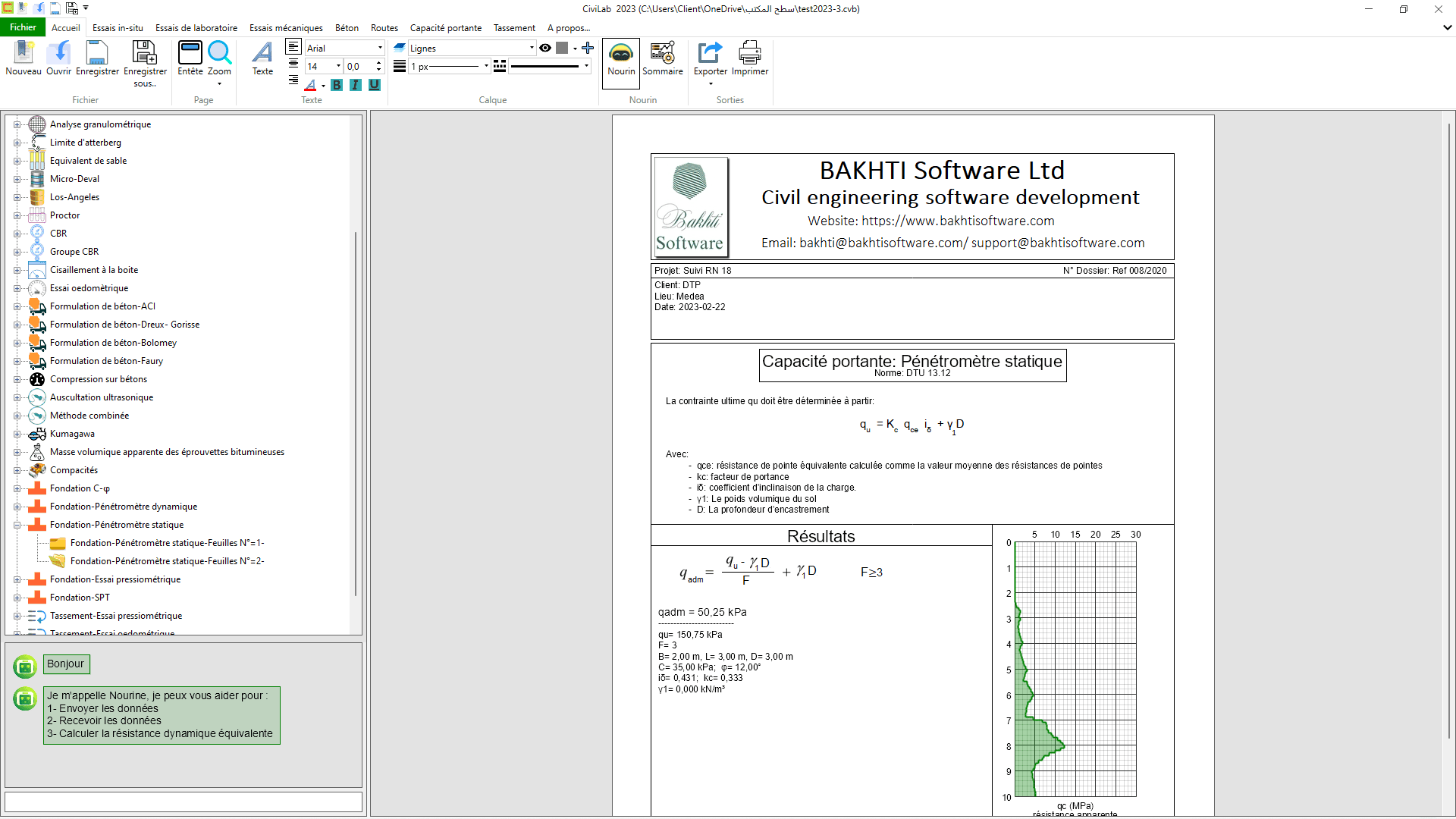
Task: Expand the Proctor tree node
Action: 17,215
